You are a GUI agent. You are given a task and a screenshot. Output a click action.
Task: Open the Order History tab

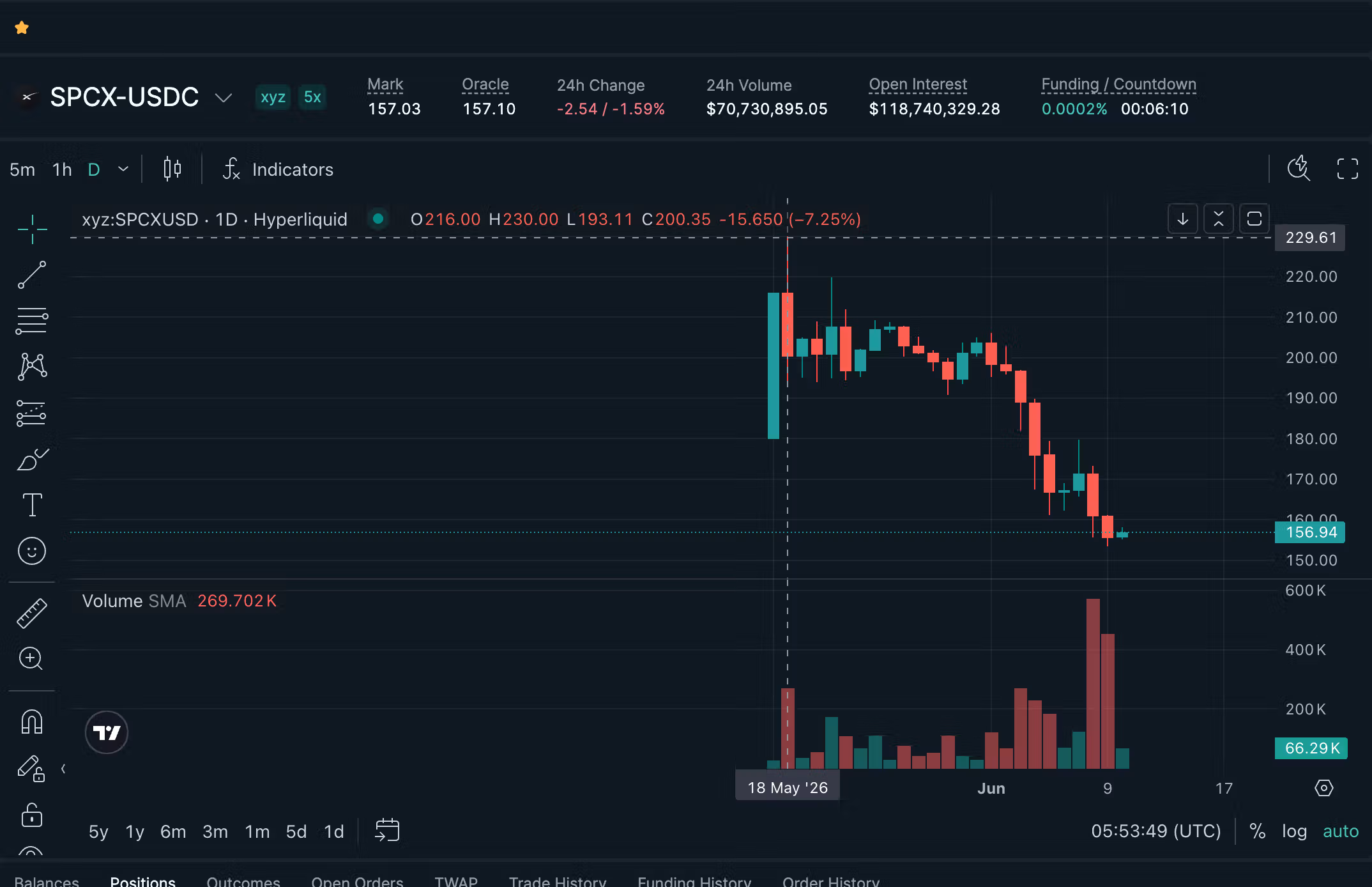click(x=831, y=881)
